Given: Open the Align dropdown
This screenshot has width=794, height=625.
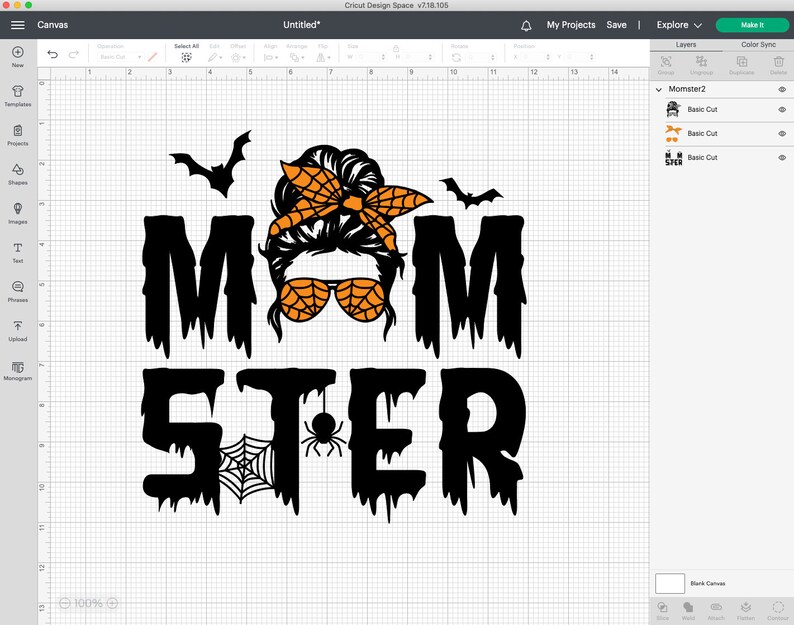Looking at the screenshot, I should [270, 57].
